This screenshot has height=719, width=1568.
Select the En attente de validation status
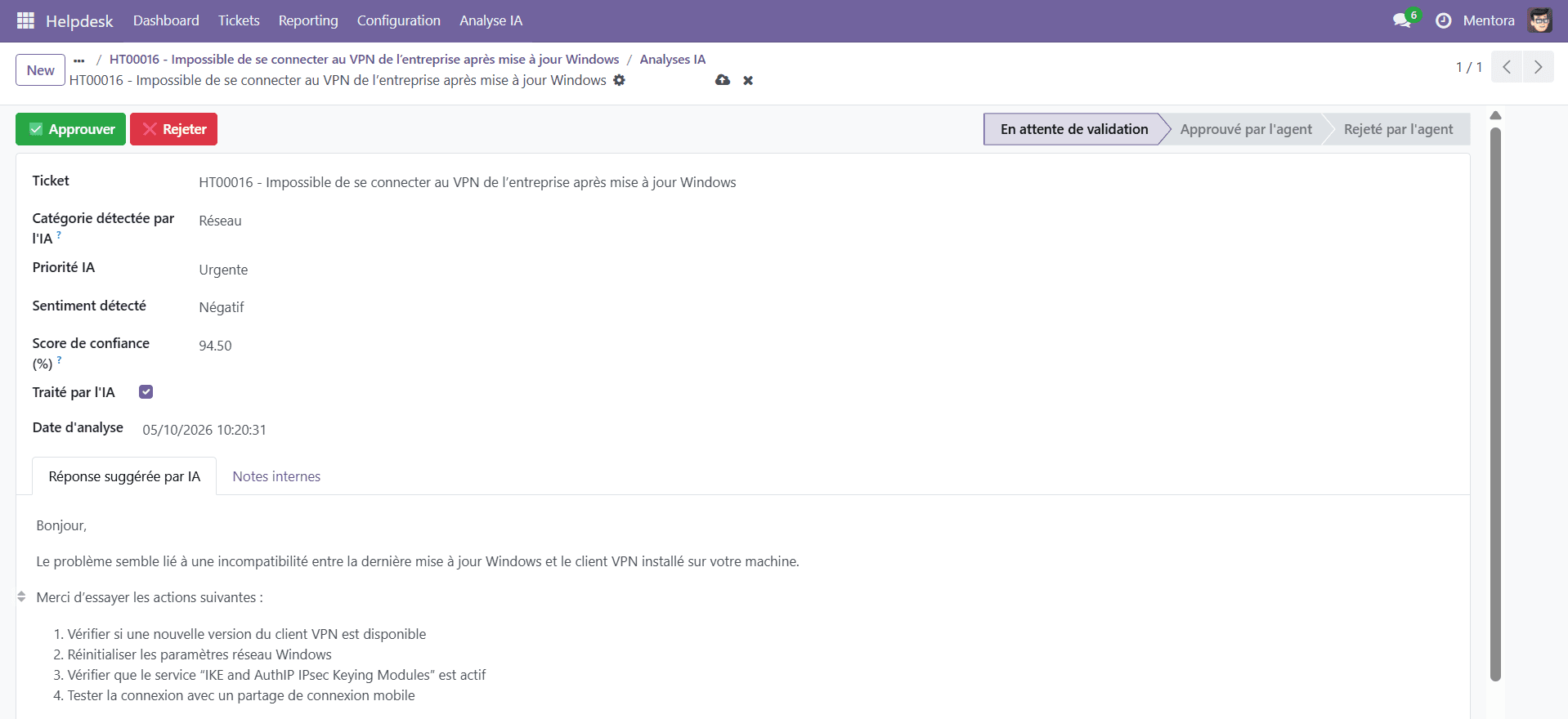pyautogui.click(x=1073, y=129)
